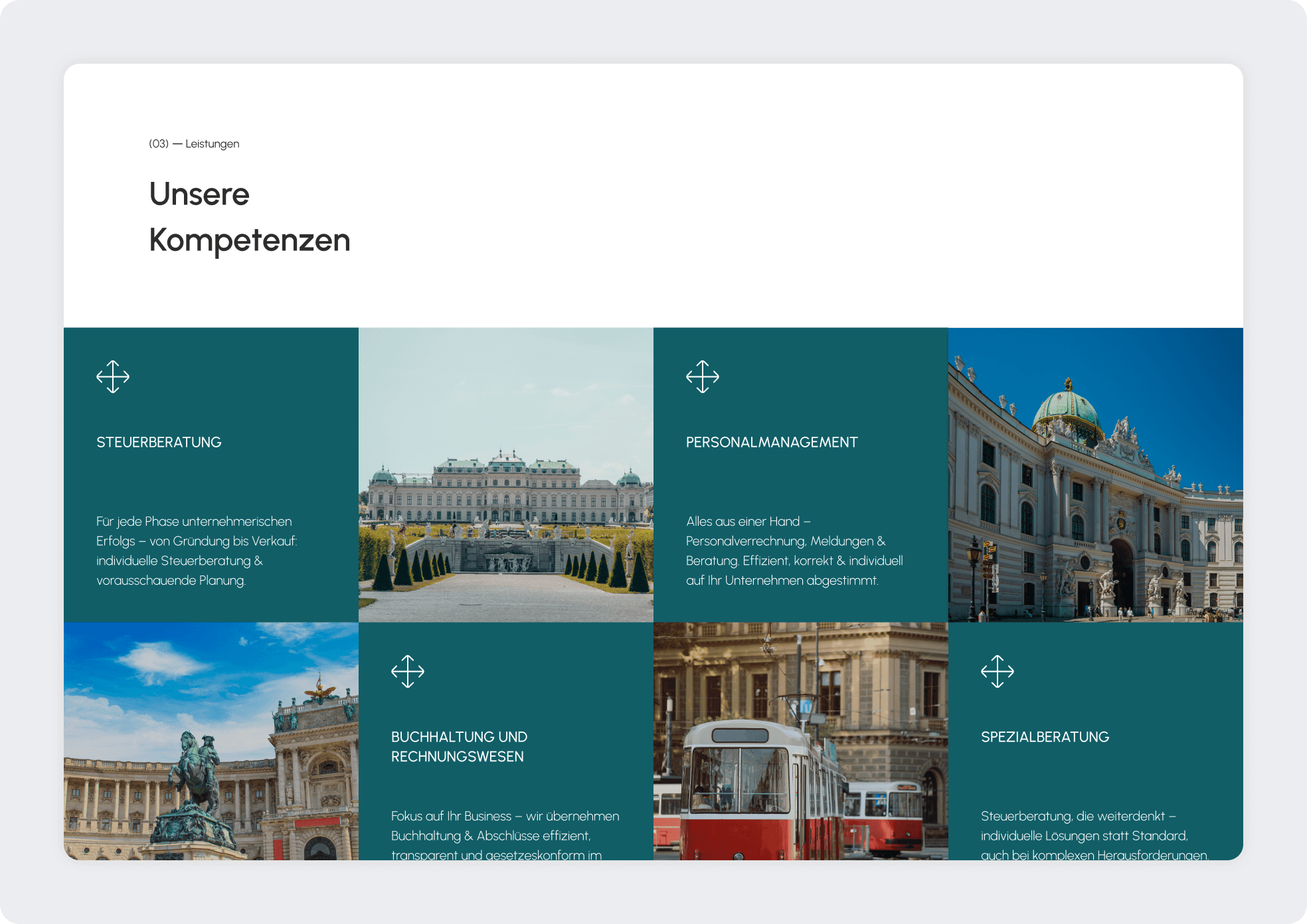Viewport: 1307px width, 924px height.
Task: Click the 'Unsere Kompetenzen' headline
Action: [250, 217]
